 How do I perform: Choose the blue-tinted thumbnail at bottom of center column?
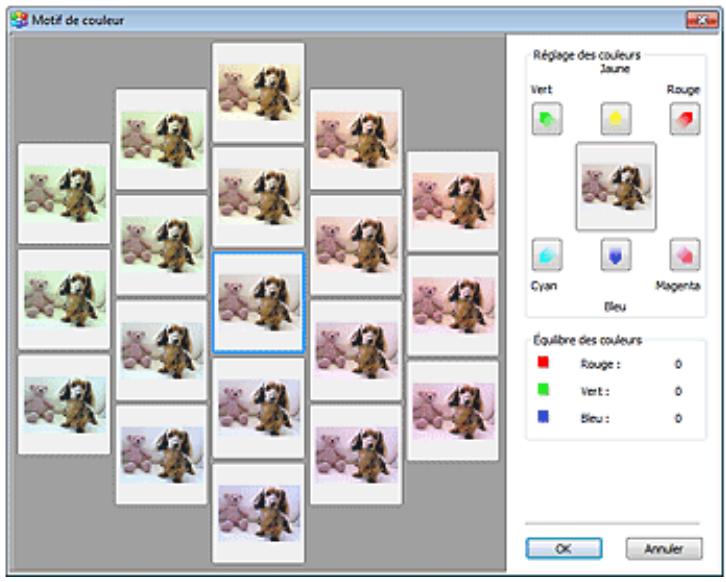coord(259,512)
